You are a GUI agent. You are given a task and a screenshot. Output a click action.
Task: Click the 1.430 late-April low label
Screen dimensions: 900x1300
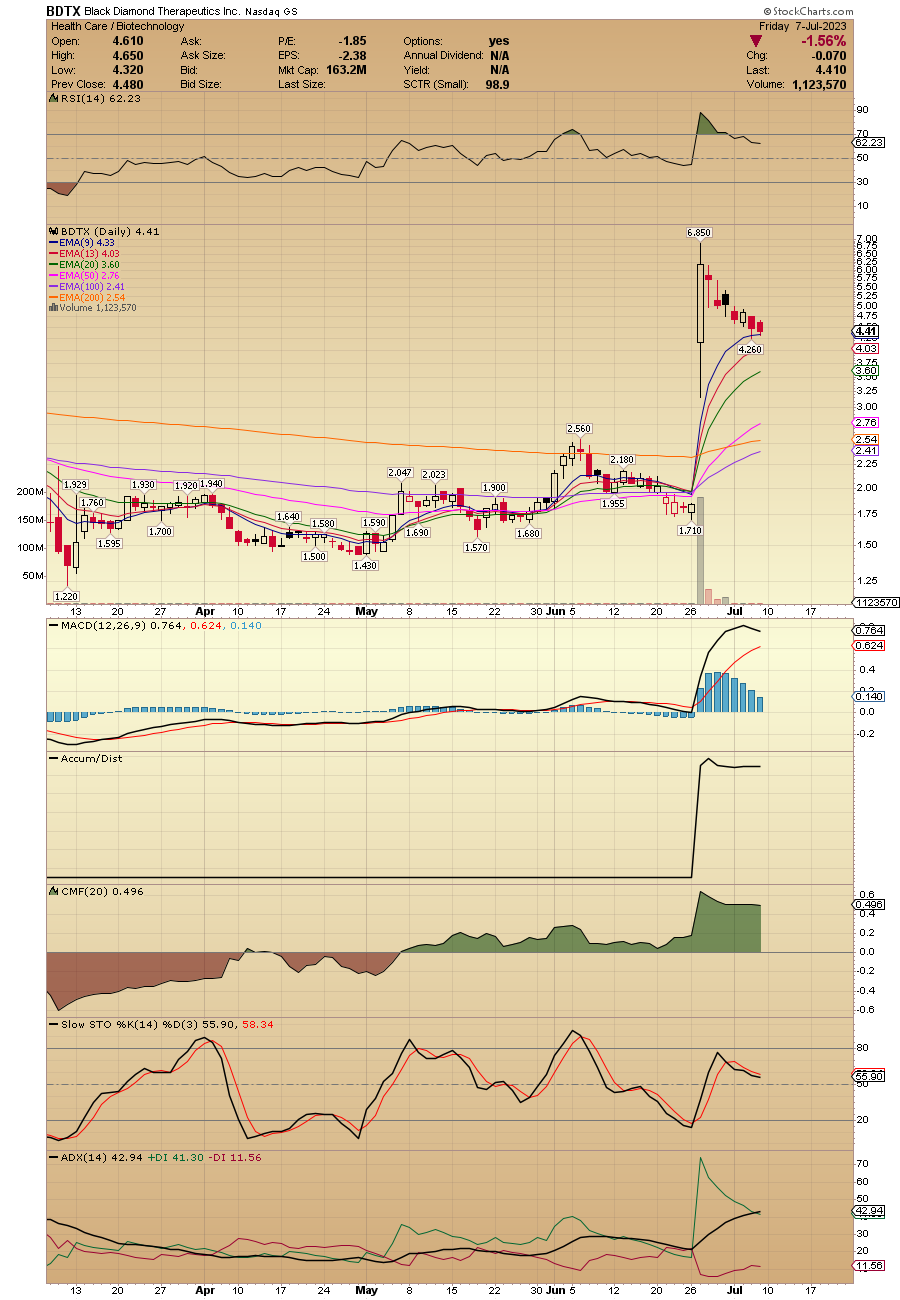366,565
